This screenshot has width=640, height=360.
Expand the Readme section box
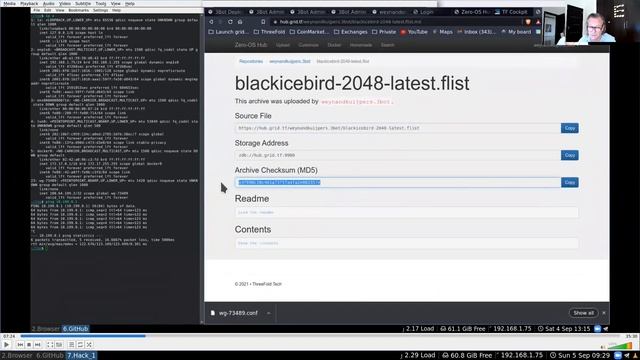pos(407,212)
